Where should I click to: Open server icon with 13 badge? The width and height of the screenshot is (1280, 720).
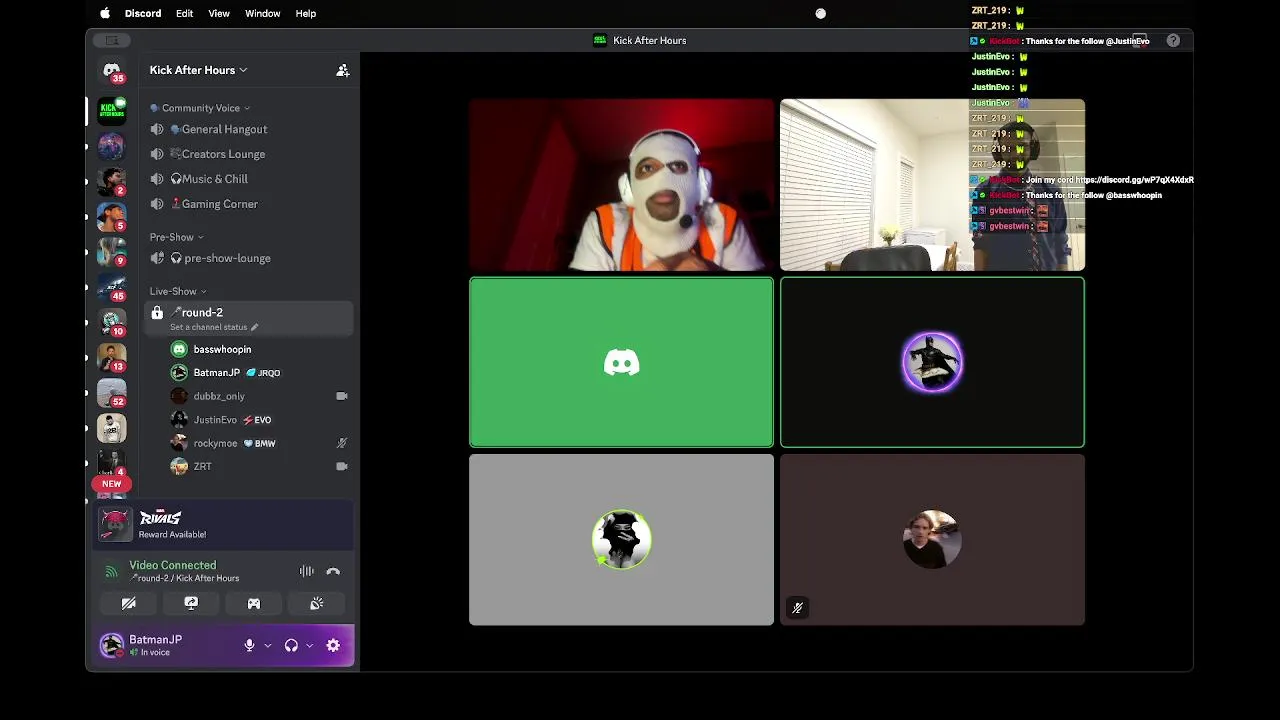coord(111,358)
